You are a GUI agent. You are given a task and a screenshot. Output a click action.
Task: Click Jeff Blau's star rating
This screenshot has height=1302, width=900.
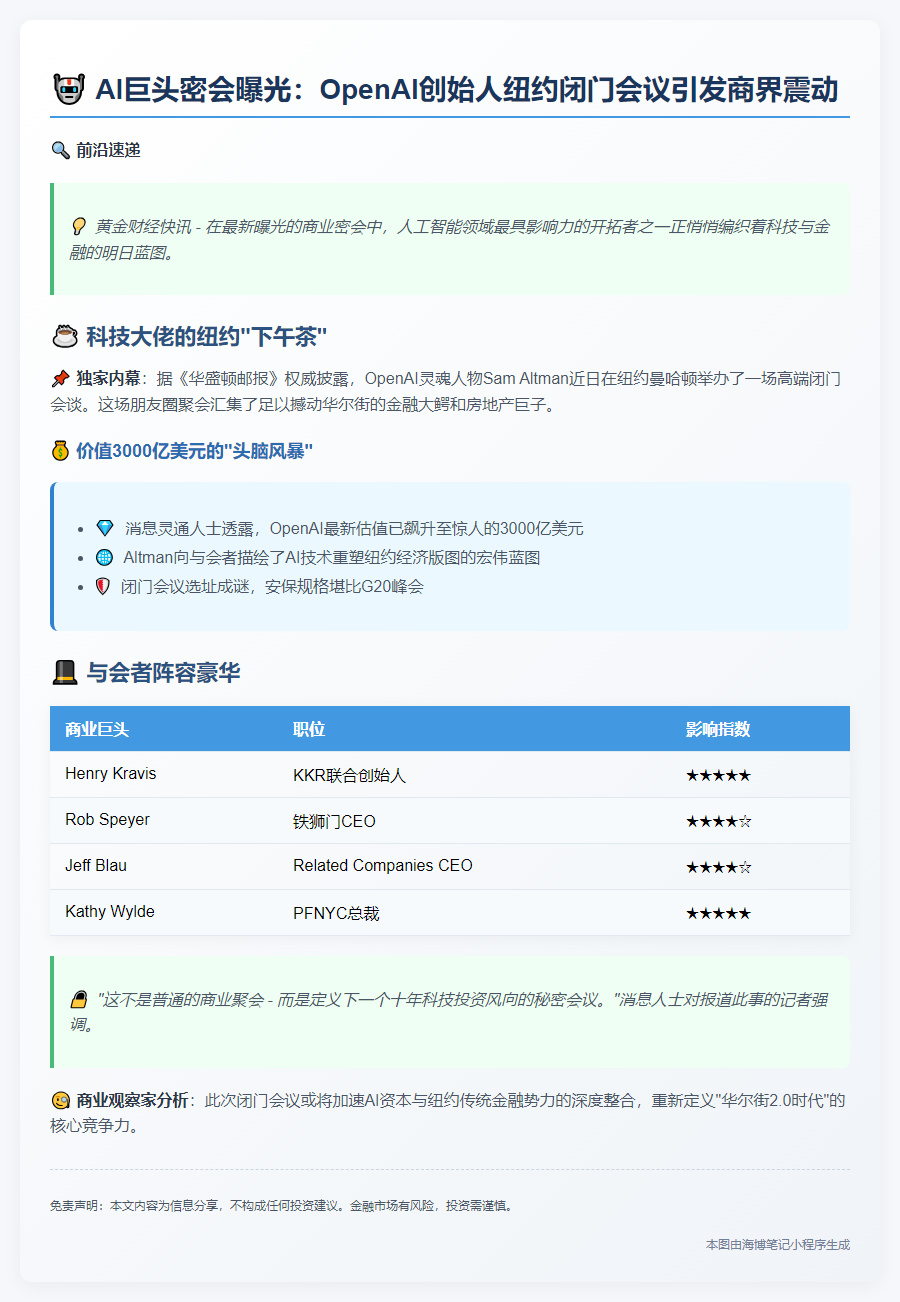pyautogui.click(x=718, y=867)
